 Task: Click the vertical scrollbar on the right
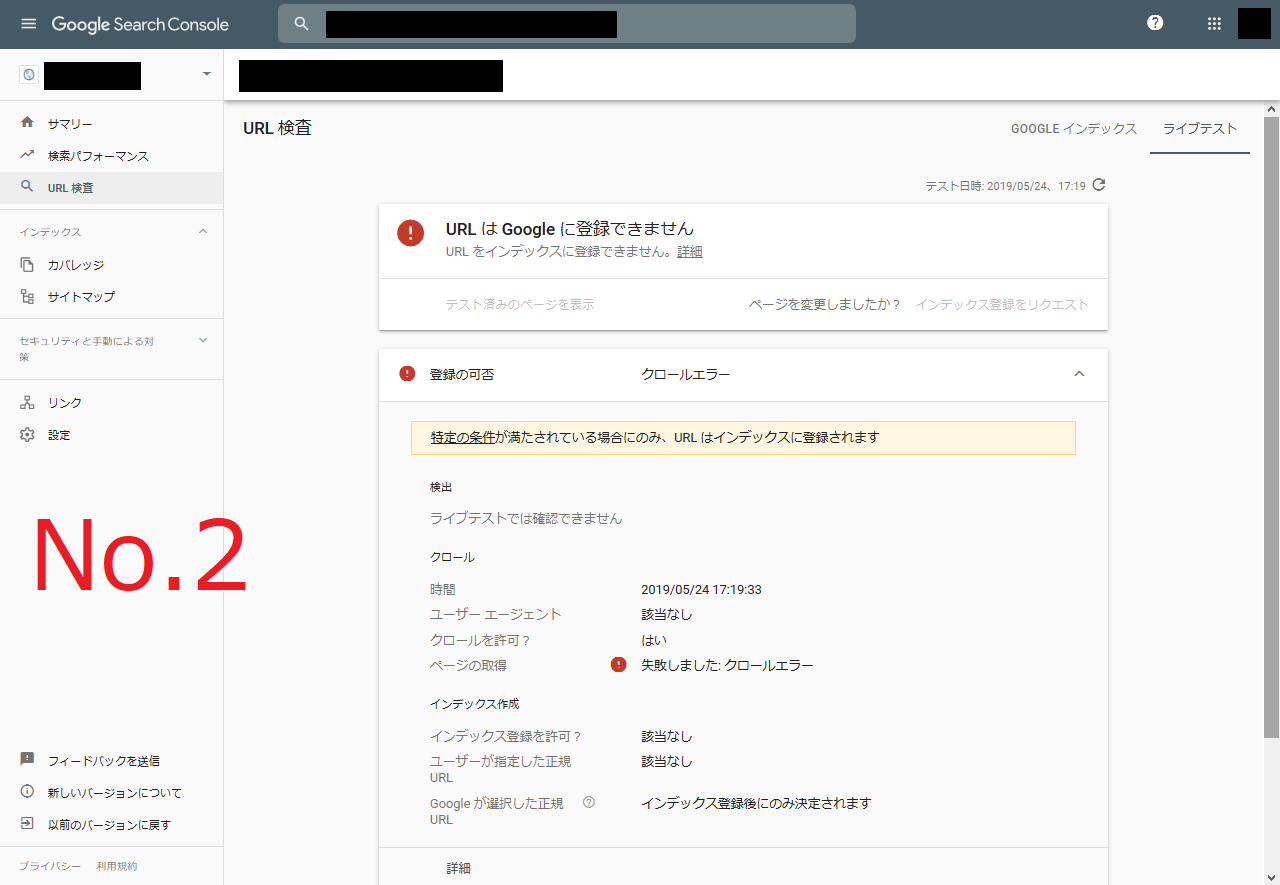pyautogui.click(x=1272, y=428)
